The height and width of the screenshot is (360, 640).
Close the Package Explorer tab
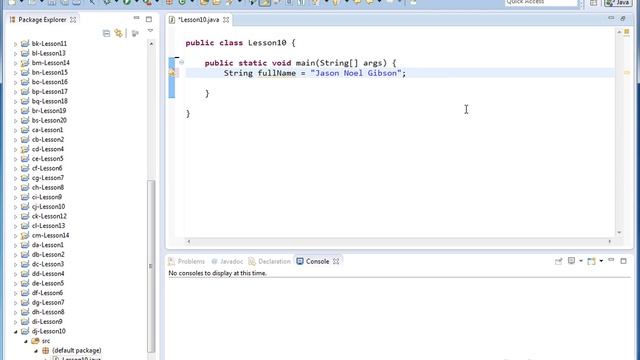click(73, 20)
